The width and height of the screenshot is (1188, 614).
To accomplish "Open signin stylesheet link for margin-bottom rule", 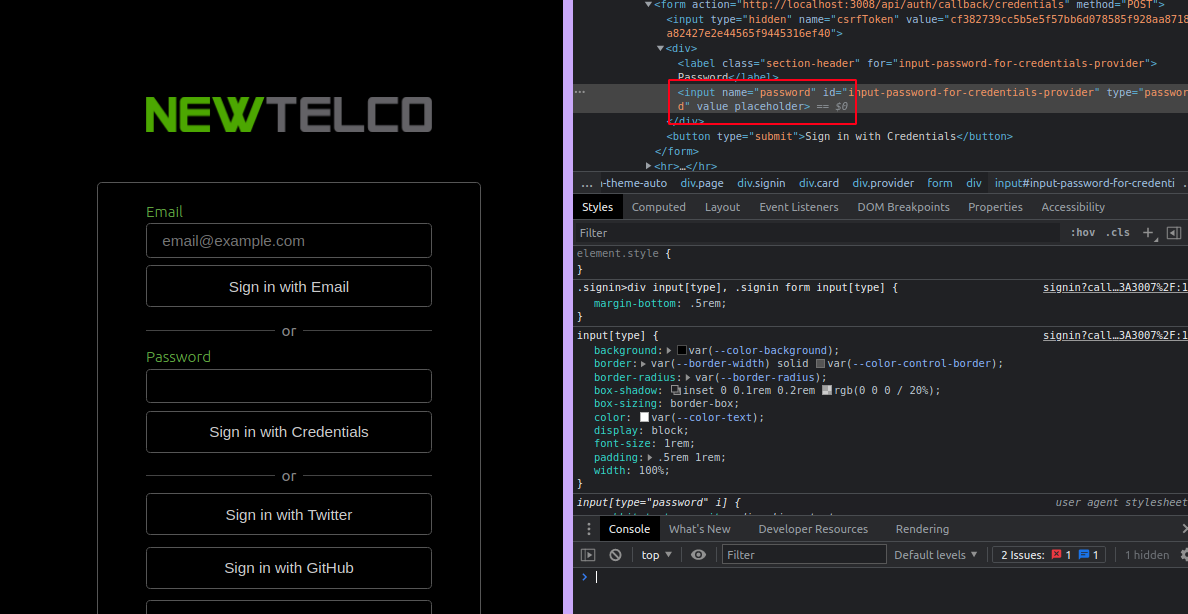I will (1115, 288).
